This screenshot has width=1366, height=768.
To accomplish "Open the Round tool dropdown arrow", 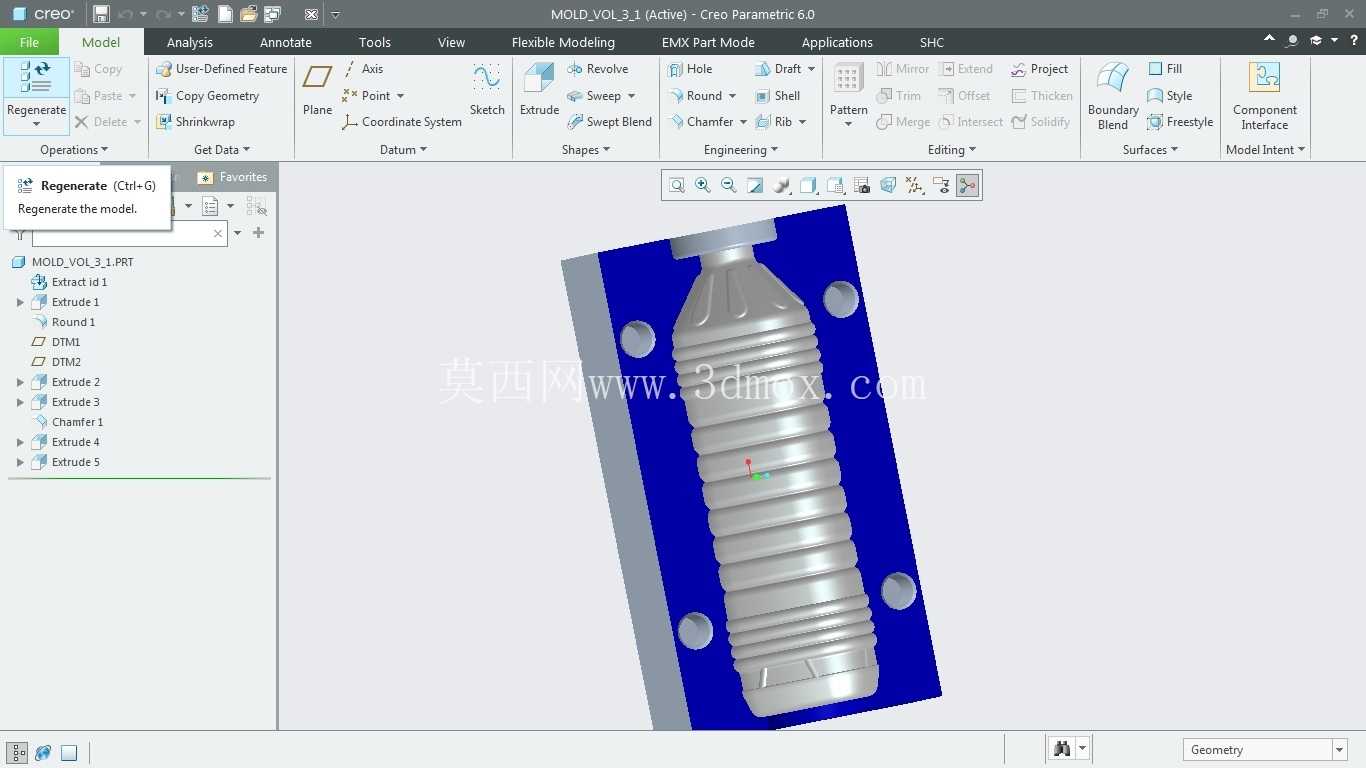I will (732, 96).
